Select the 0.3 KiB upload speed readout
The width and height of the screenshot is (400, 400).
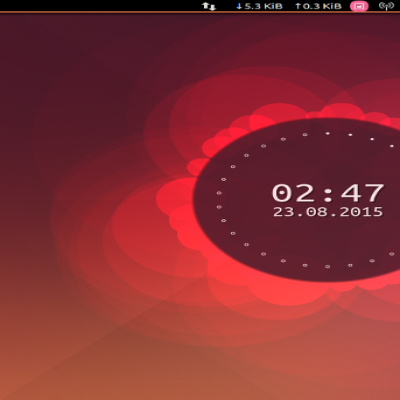322,6
